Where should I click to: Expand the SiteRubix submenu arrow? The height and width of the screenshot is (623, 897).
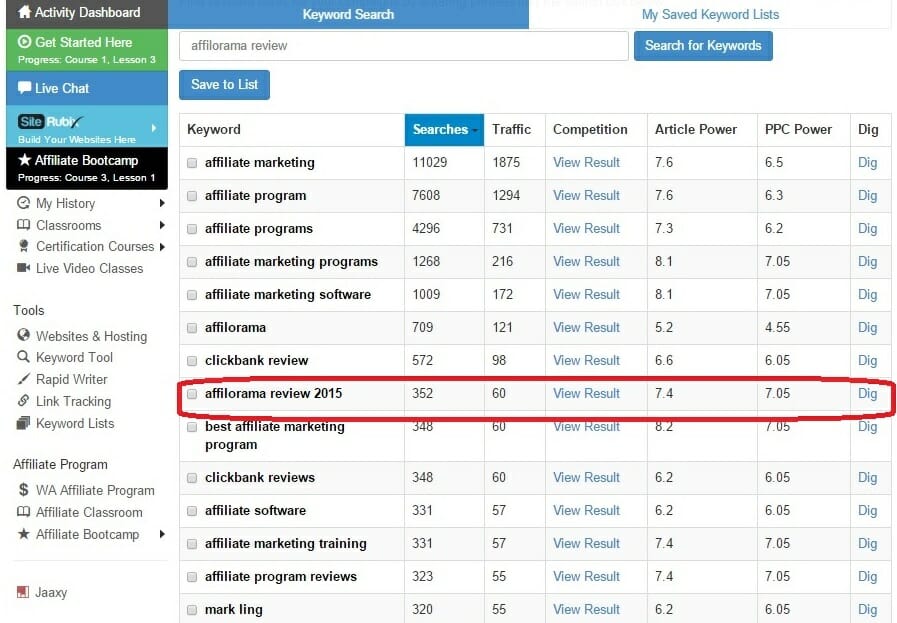click(154, 128)
